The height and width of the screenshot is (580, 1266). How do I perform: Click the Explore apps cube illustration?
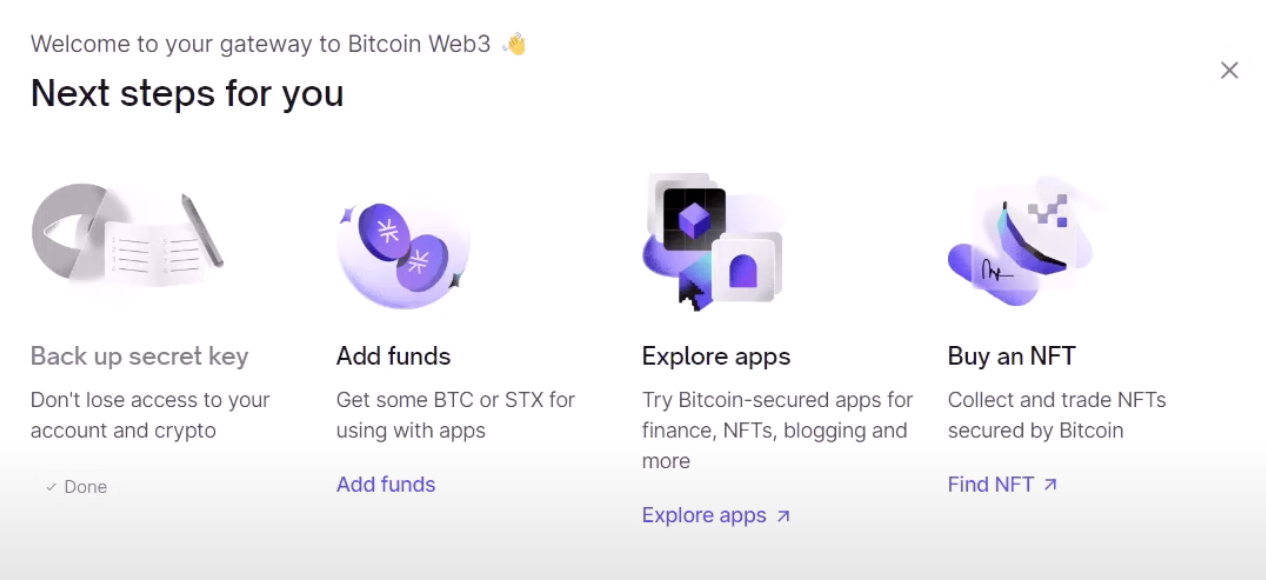coord(712,240)
